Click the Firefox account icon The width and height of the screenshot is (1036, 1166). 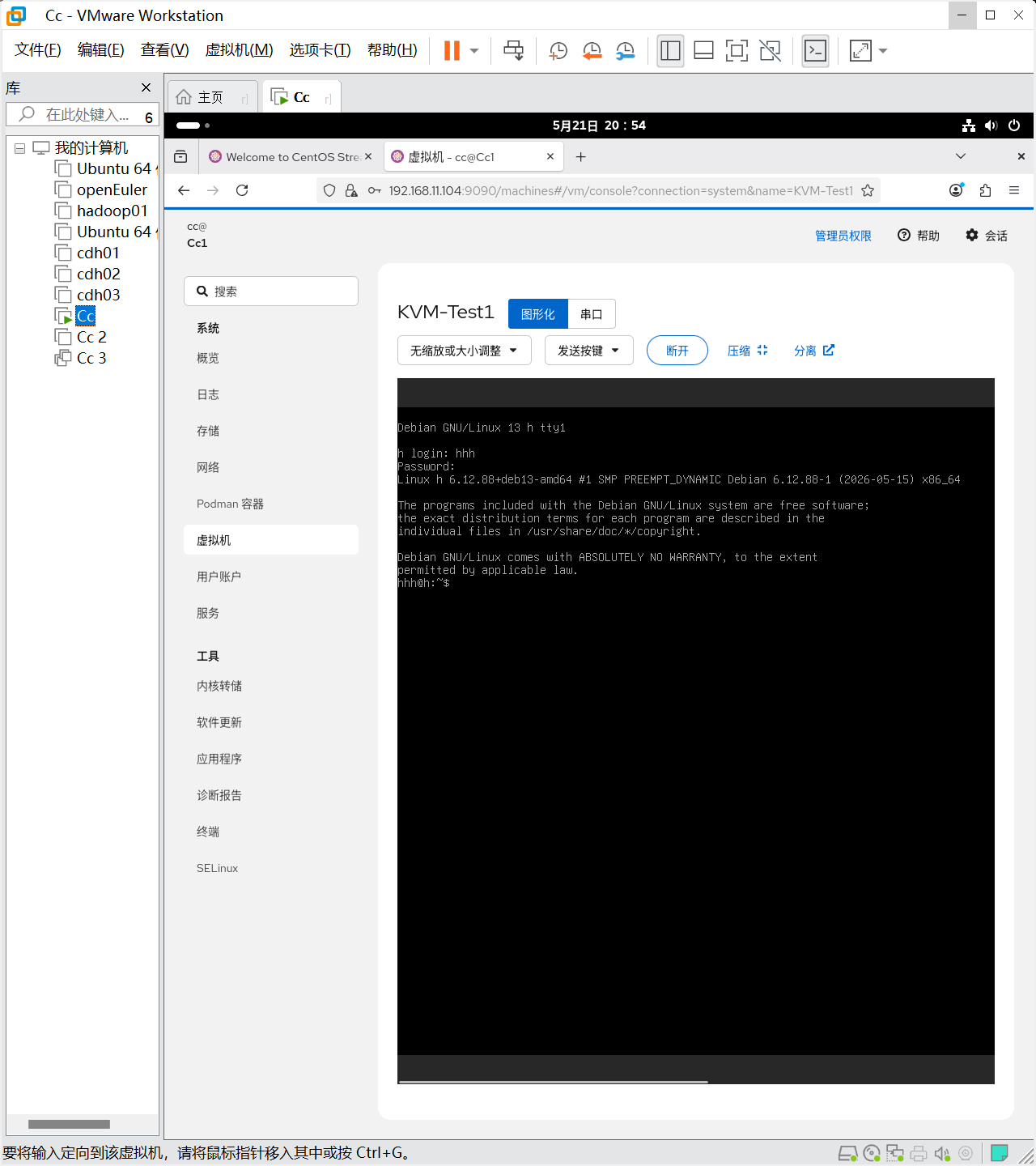[956, 190]
